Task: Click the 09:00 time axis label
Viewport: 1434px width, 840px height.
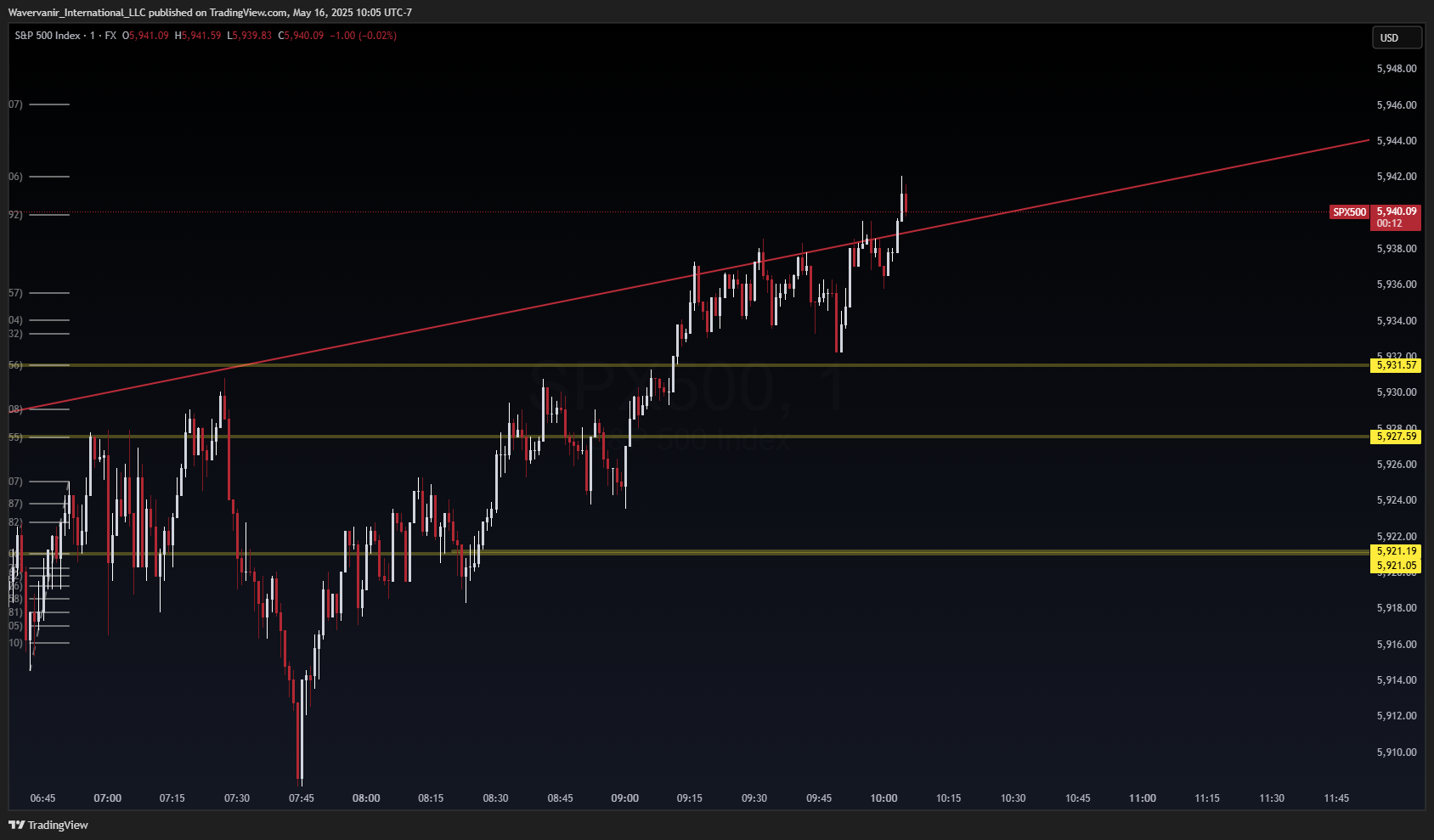Action: [x=625, y=798]
